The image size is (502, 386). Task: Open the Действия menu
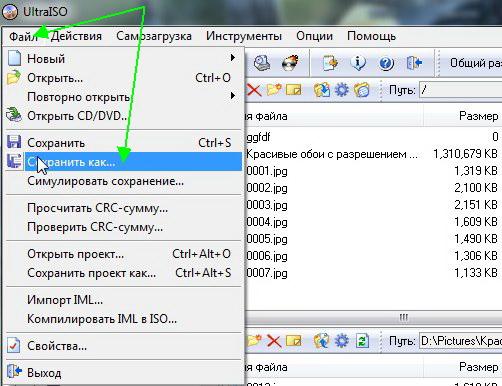(76, 36)
